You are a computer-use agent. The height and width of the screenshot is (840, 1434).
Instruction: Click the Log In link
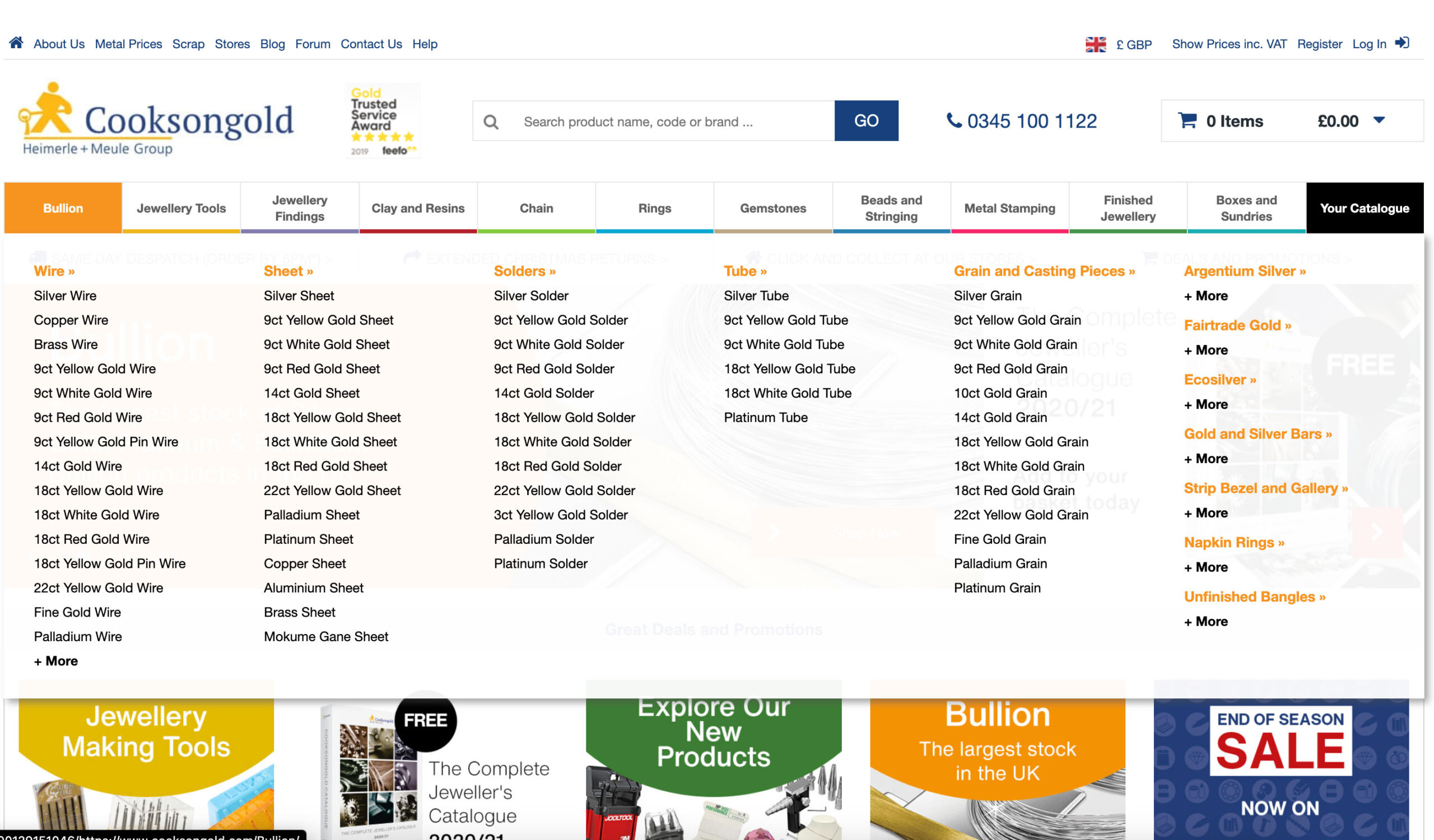1369,44
